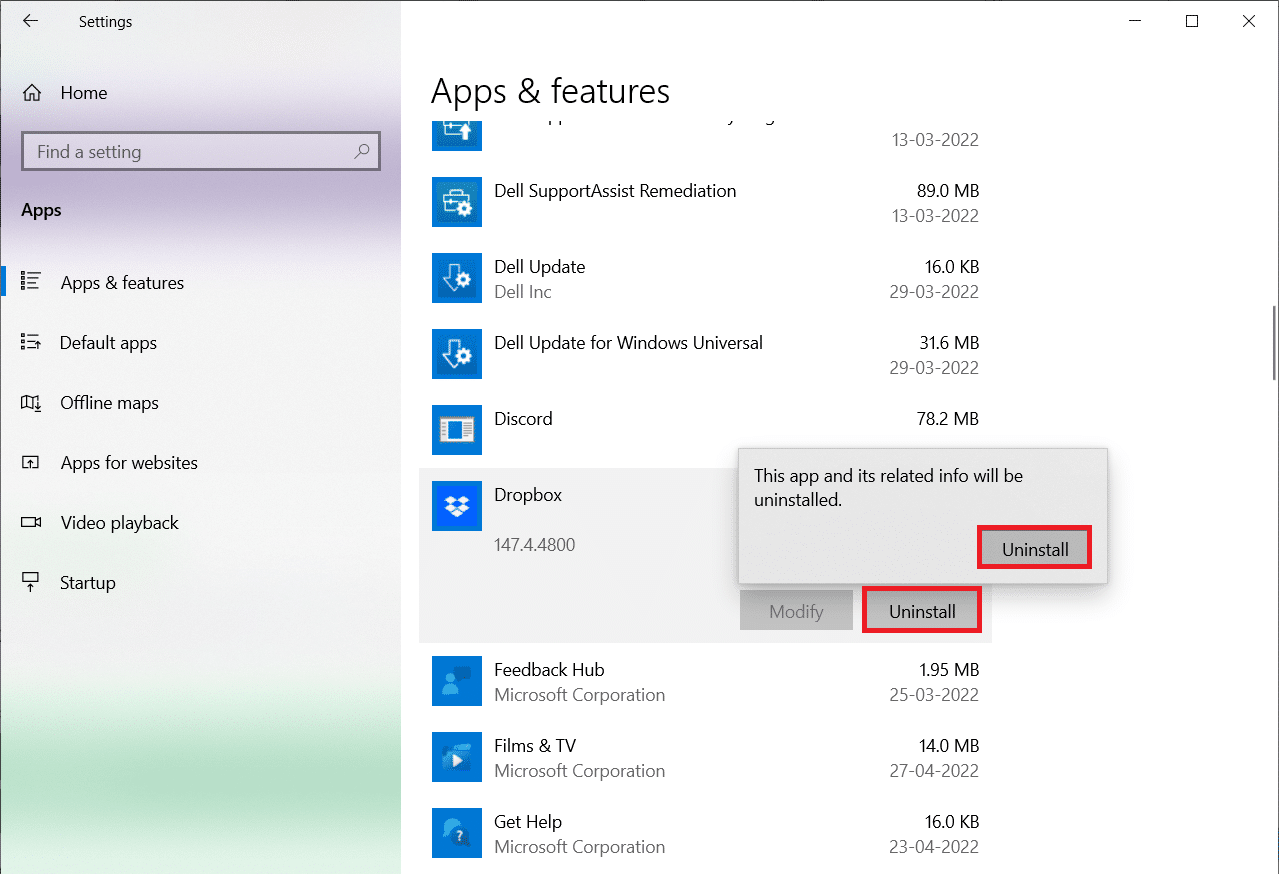Go to Home in Settings
This screenshot has height=874, width=1279.
point(200,93)
